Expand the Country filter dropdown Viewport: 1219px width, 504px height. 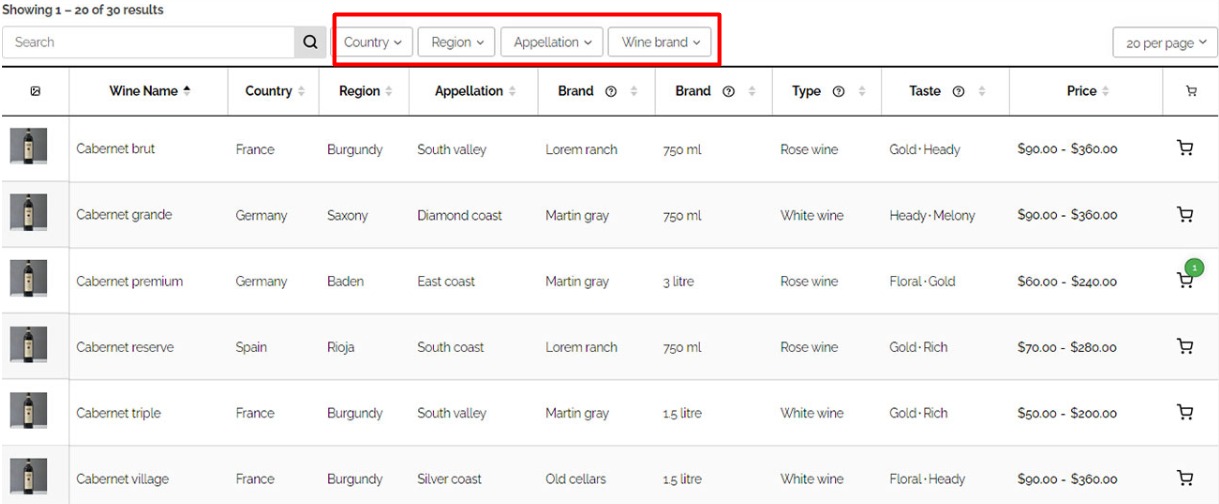[x=372, y=43]
